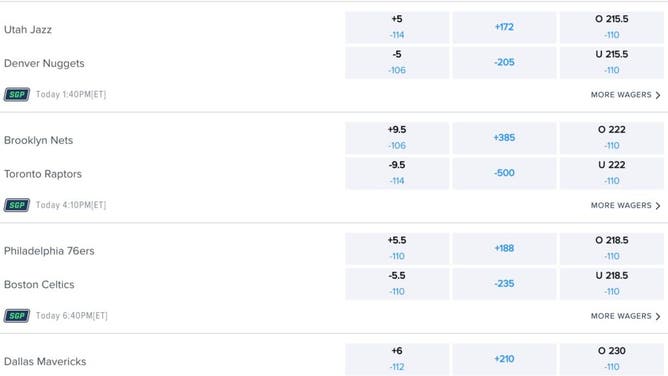Select Dallas Mavericks +6 spread
668x376 pixels.
point(397,359)
